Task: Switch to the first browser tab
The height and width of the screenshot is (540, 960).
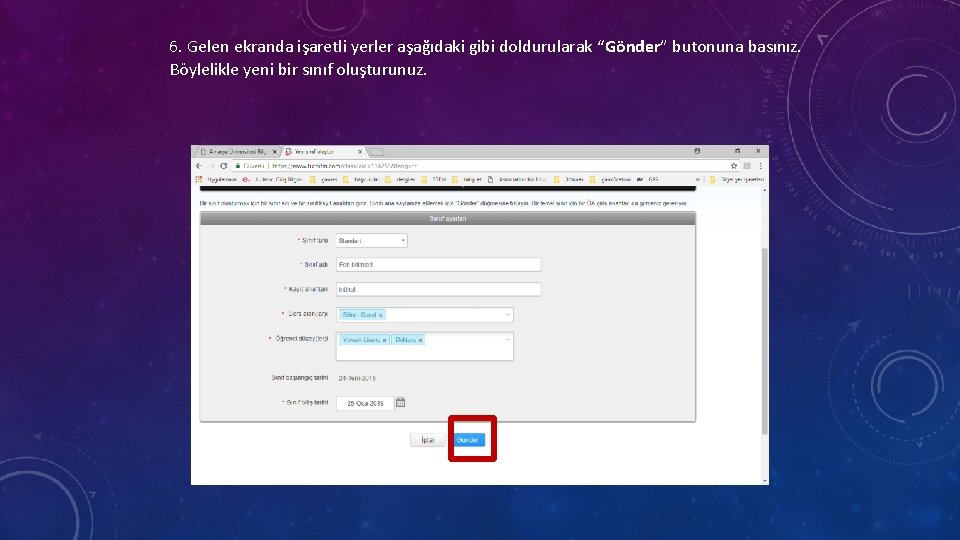Action: pyautogui.click(x=236, y=151)
